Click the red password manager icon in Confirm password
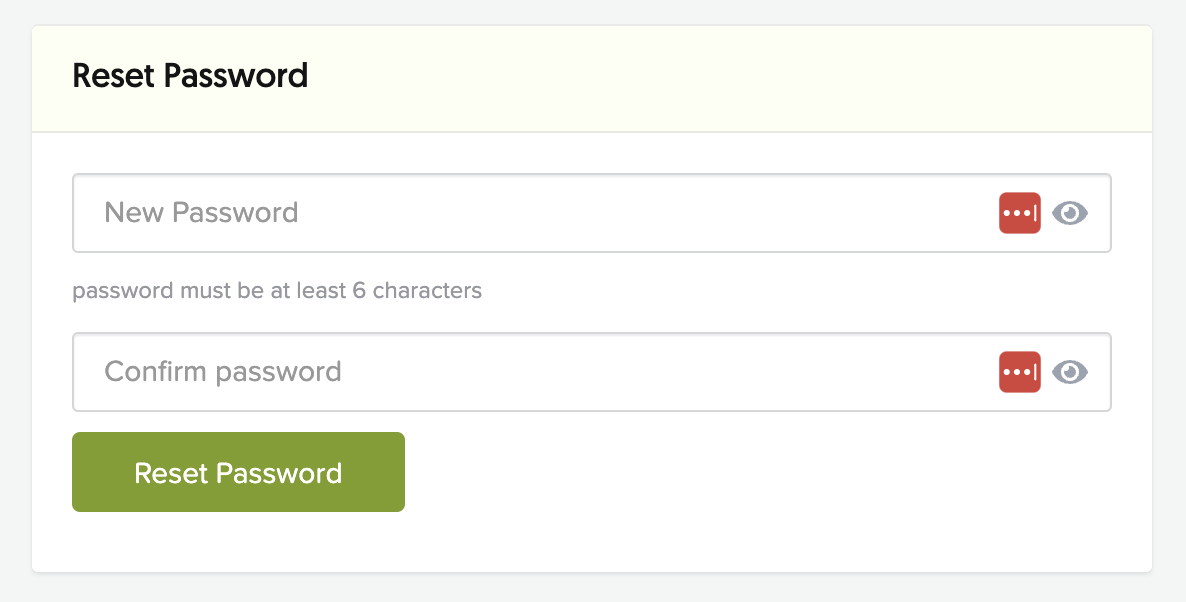This screenshot has width=1186, height=602. [1020, 372]
